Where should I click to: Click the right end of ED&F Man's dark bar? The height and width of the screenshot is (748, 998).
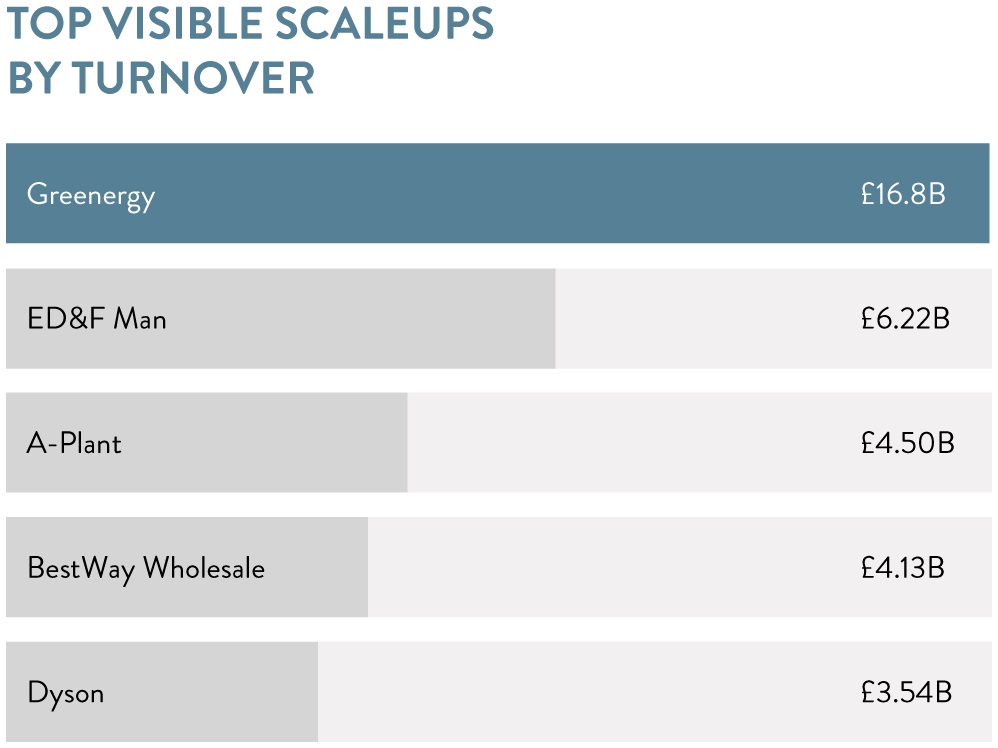click(548, 319)
